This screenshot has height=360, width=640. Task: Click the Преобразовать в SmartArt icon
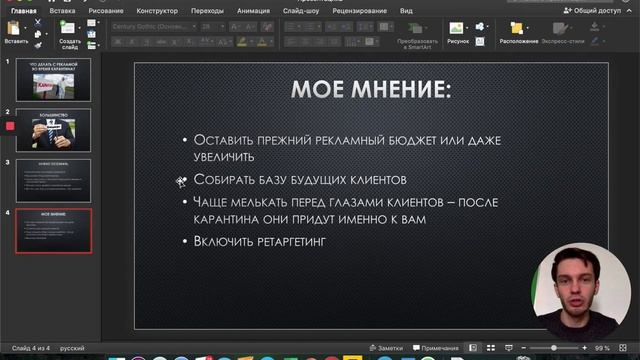416,28
